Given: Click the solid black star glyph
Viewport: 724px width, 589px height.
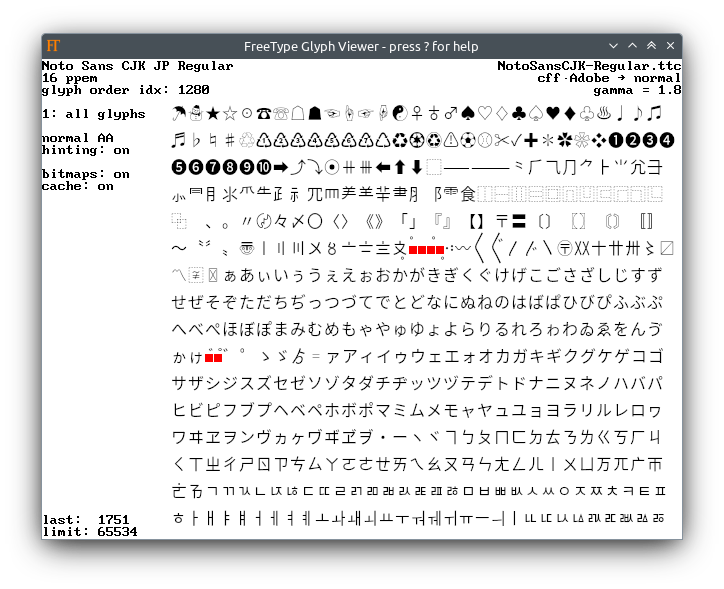Looking at the screenshot, I should pos(213,113).
